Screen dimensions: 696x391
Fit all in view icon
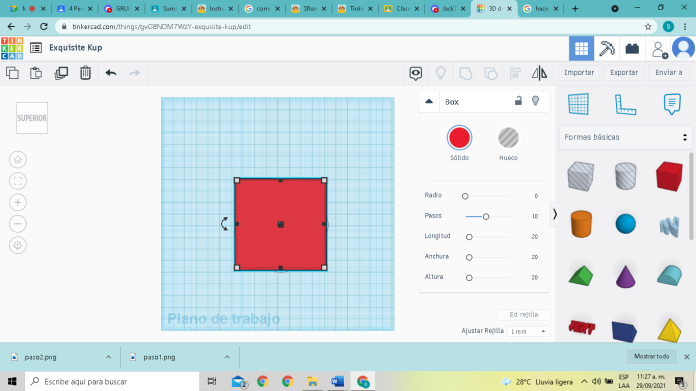[x=18, y=181]
